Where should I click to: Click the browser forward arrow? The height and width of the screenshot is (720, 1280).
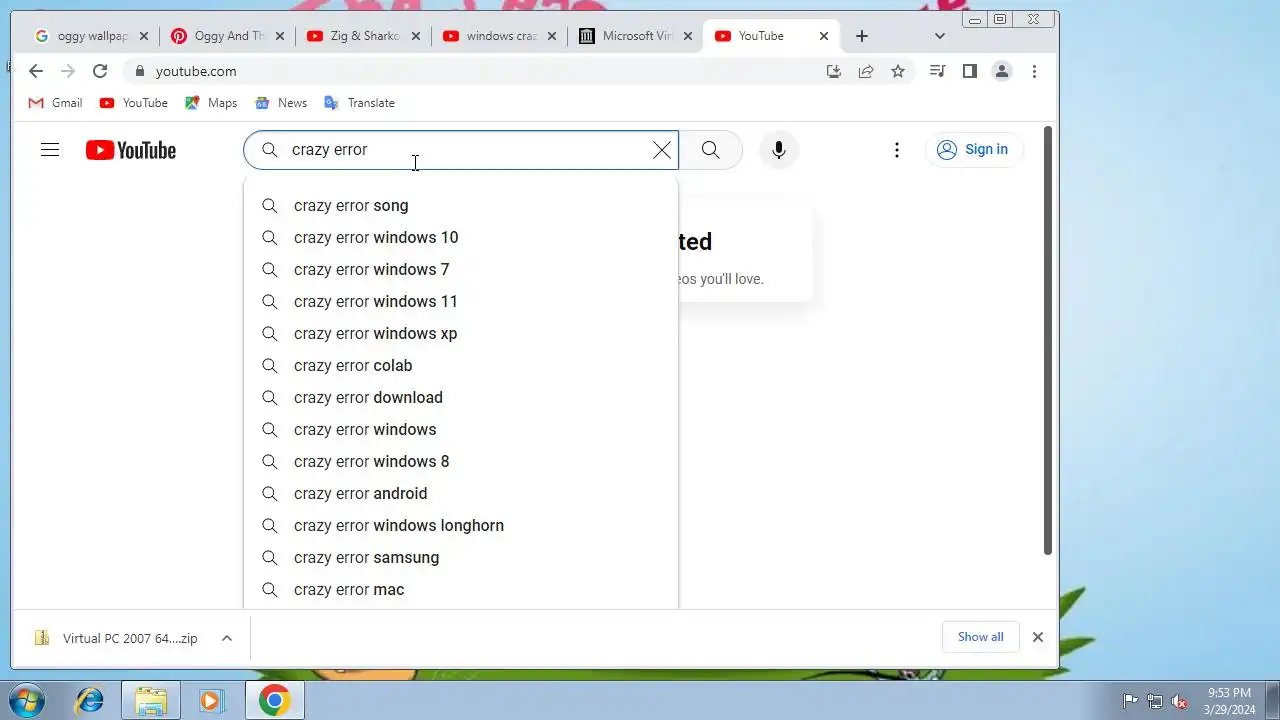coord(68,71)
